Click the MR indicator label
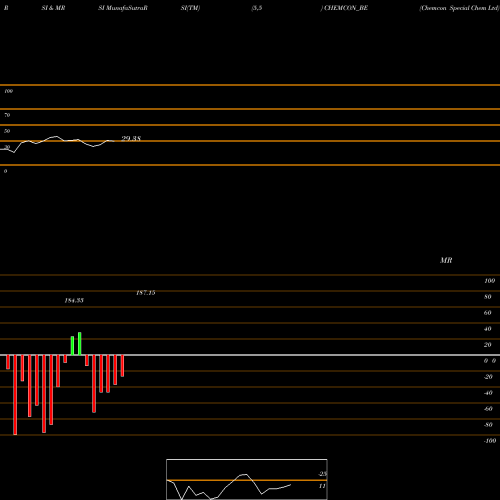500x500 pixels. [x=446, y=260]
